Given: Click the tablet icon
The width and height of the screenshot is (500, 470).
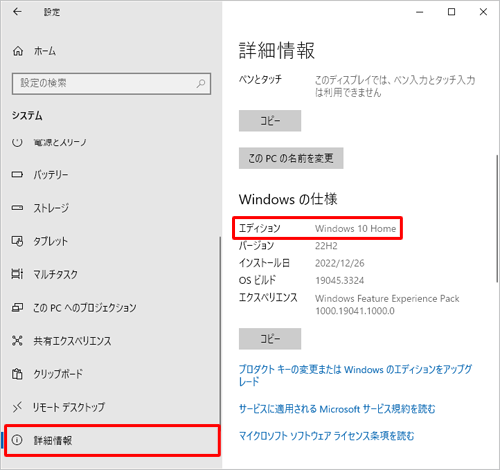Looking at the screenshot, I should pos(17,241).
